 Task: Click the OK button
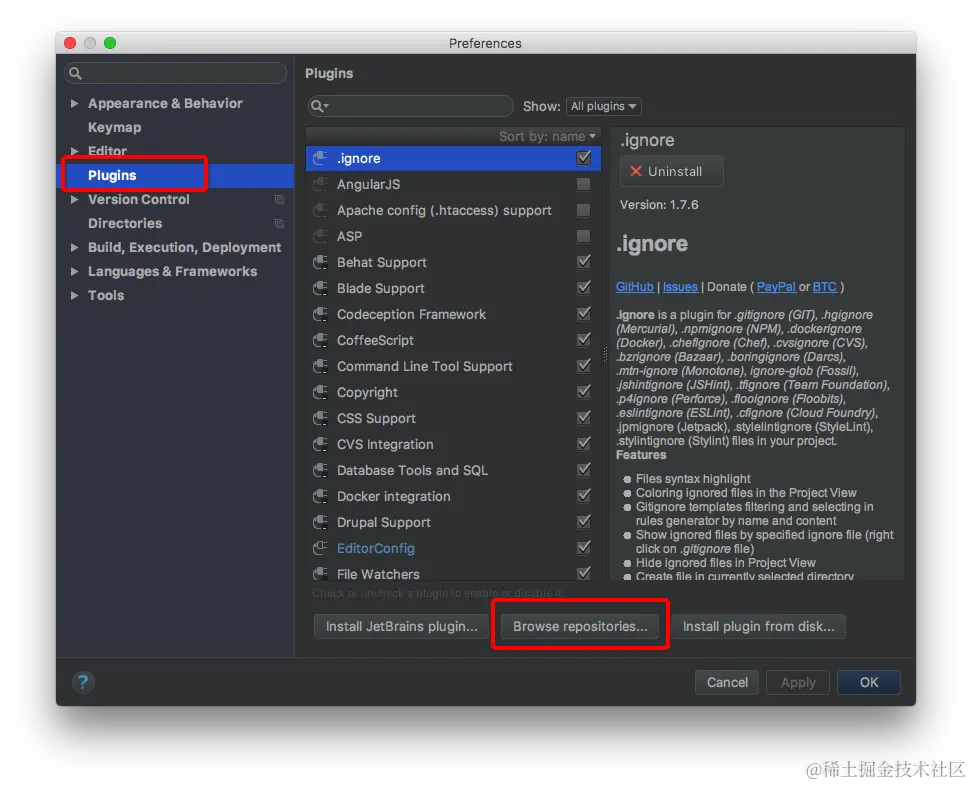pos(868,682)
